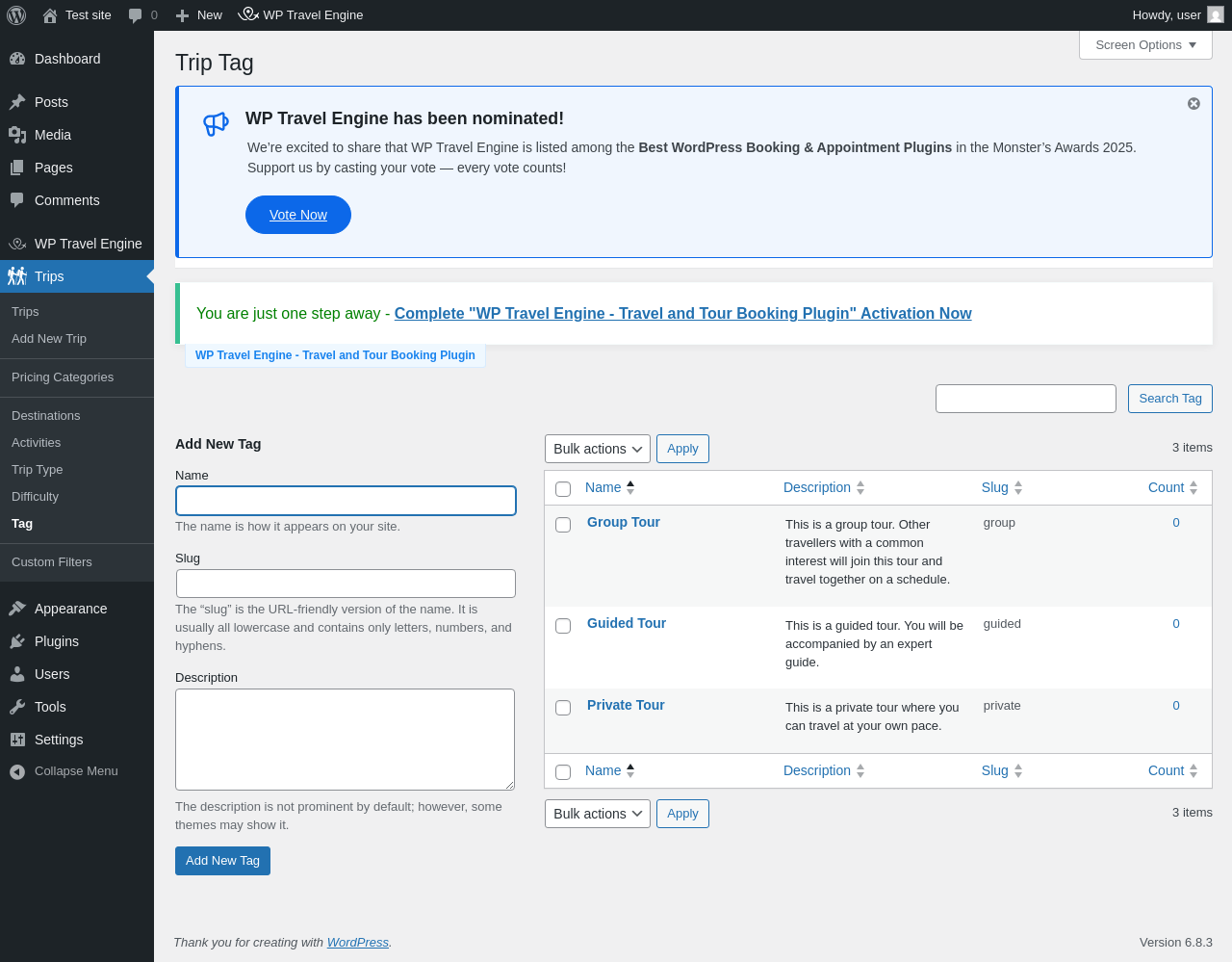Click the Media icon in sidebar
Viewport: 1232px width, 962px height.
tap(17, 135)
